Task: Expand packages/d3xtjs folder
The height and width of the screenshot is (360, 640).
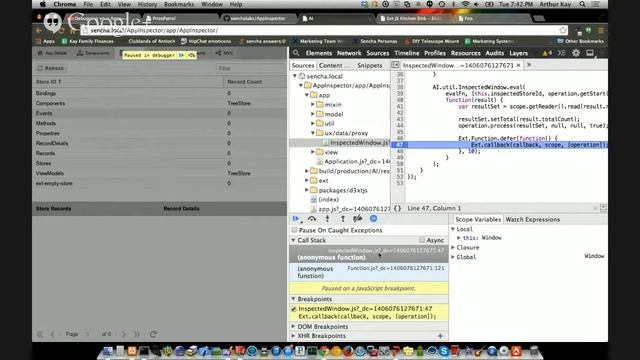Action: click(307, 190)
